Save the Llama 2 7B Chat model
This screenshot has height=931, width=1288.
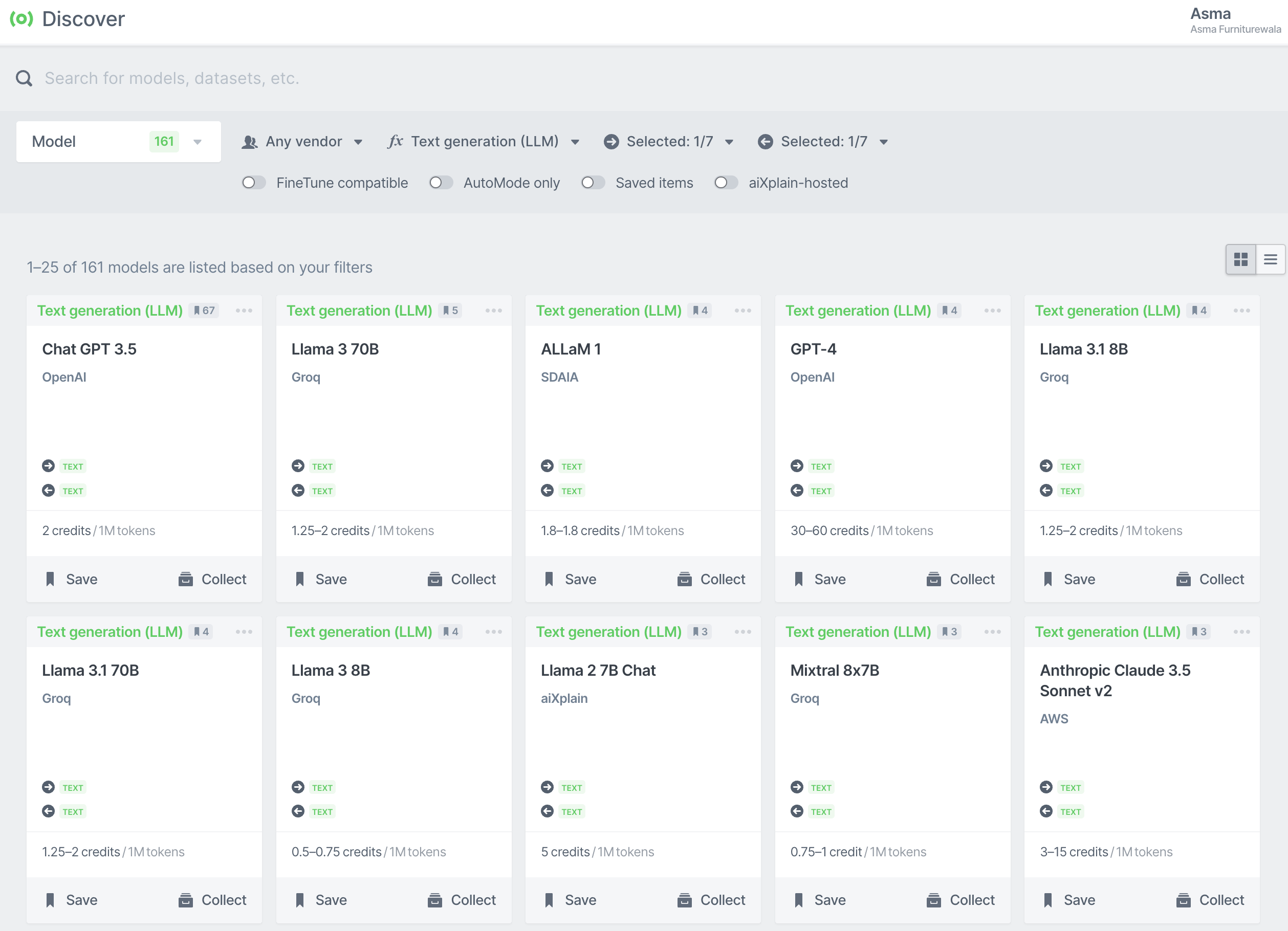(570, 900)
